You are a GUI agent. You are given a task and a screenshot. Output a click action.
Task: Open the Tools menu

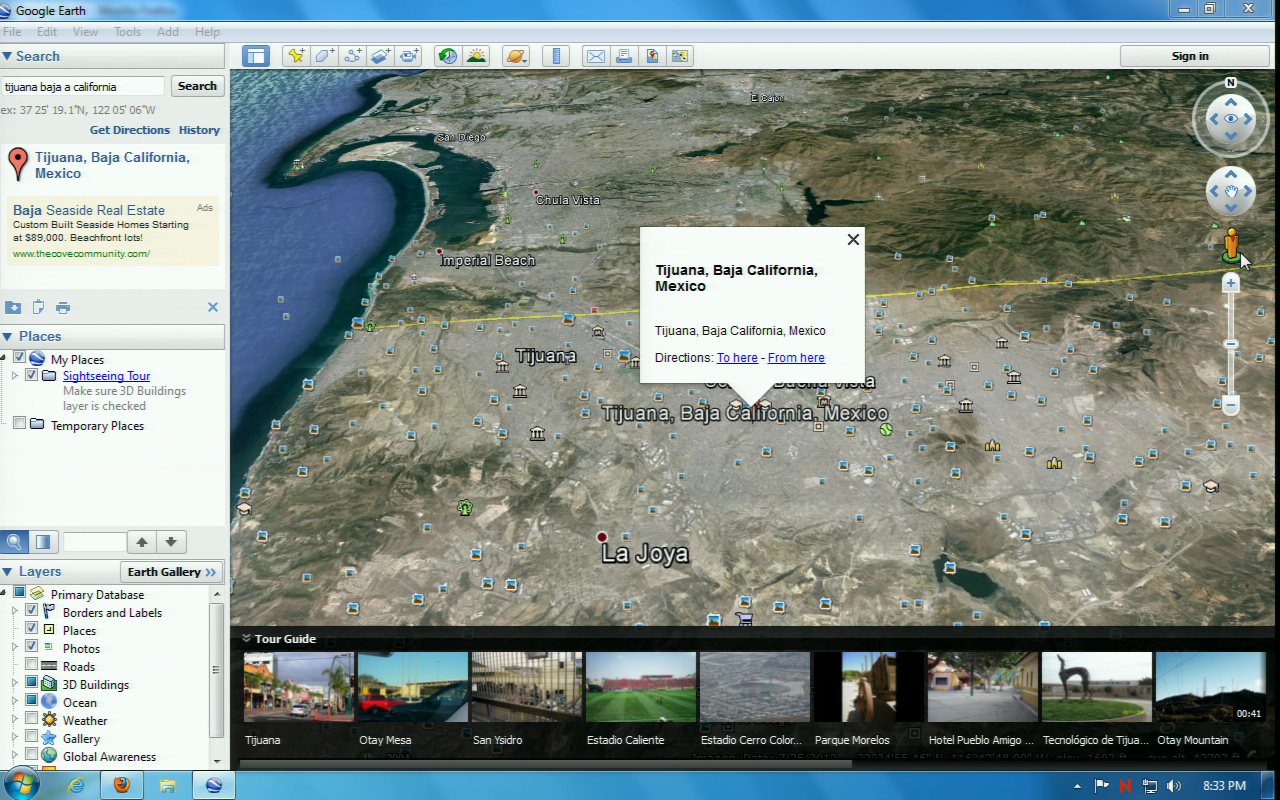127,32
